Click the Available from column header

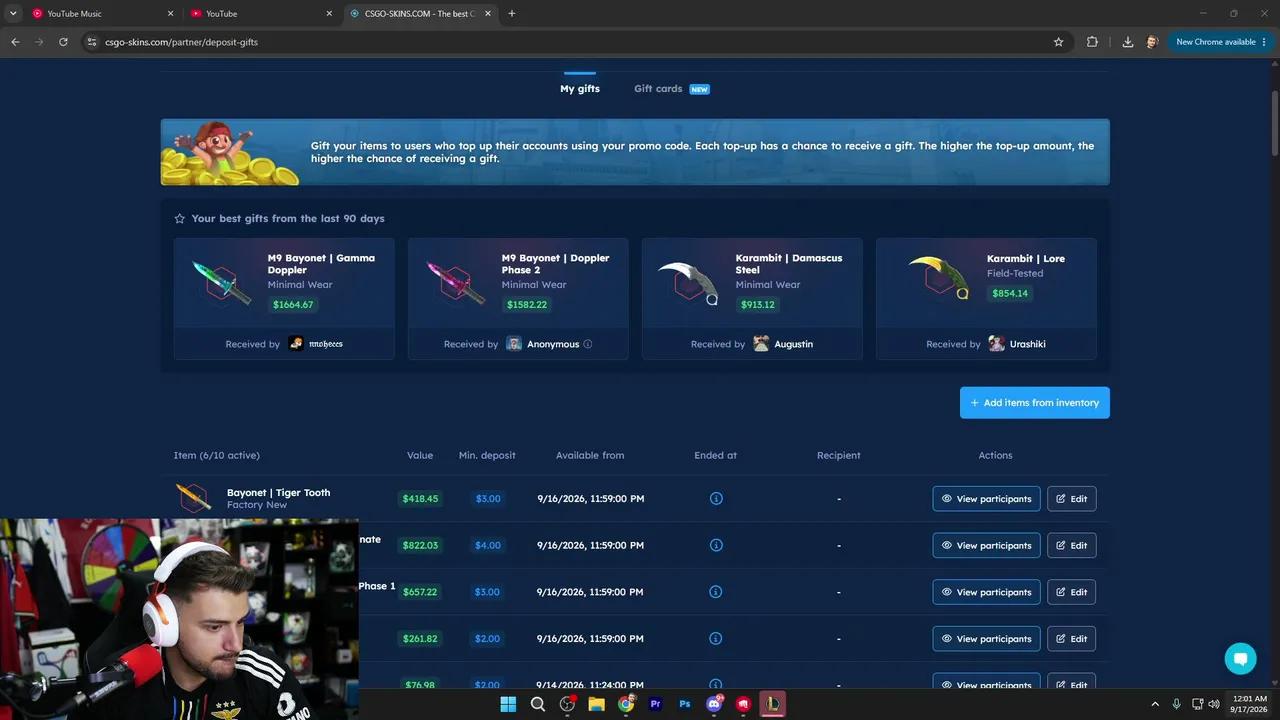[590, 455]
